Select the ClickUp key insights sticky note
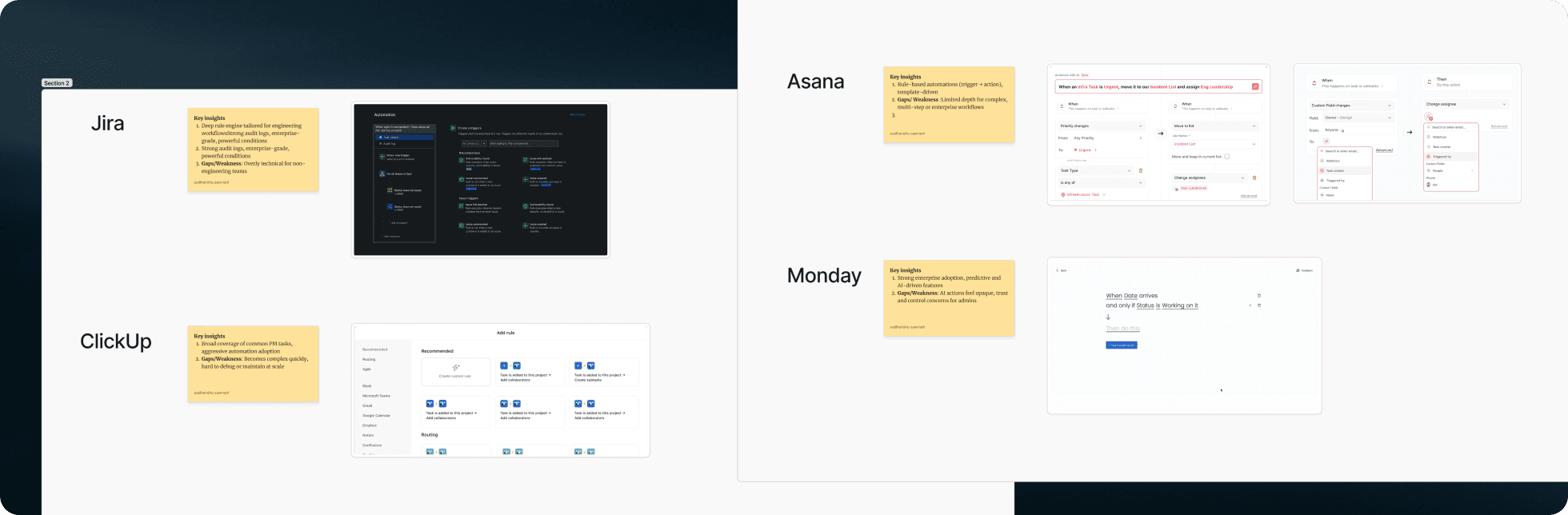 click(253, 364)
